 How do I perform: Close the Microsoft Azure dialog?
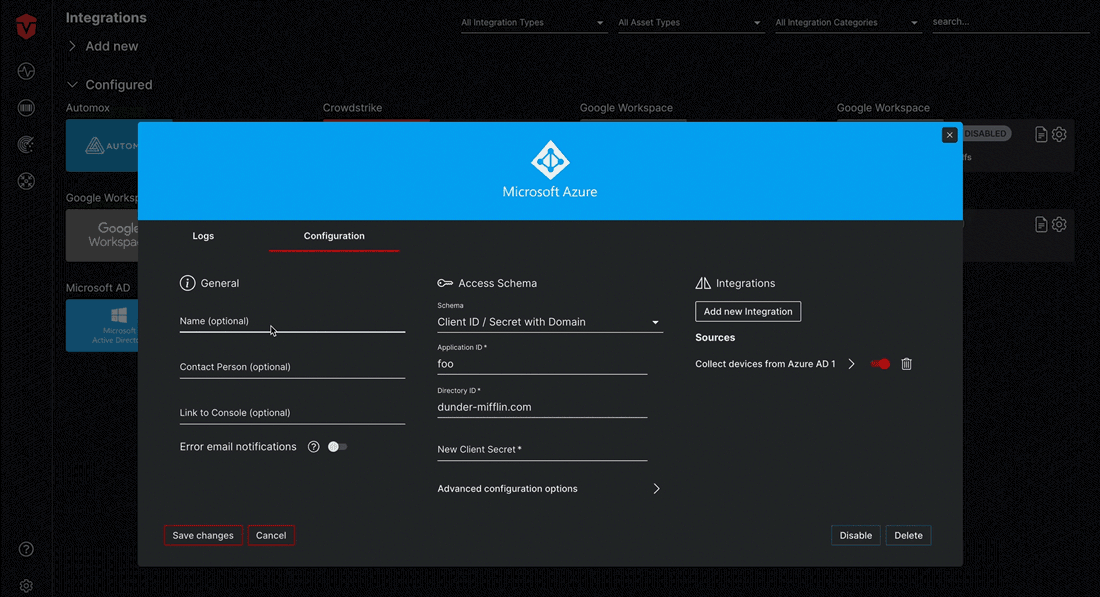[x=949, y=135]
